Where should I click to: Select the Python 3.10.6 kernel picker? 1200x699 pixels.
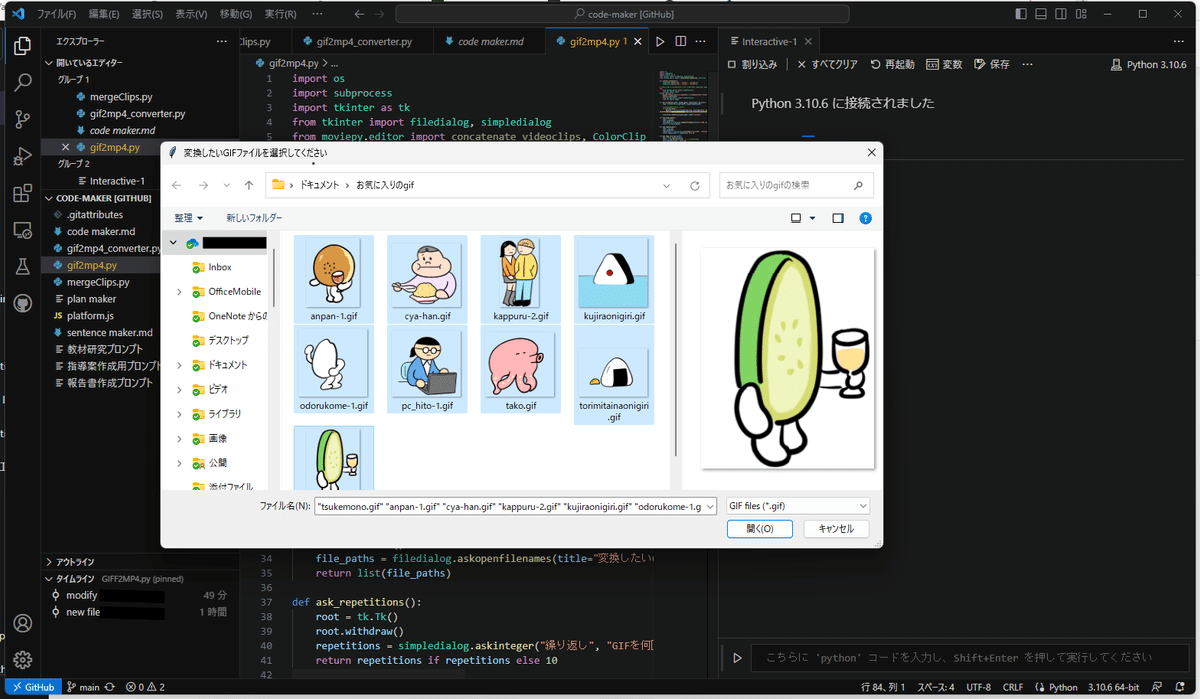point(1148,64)
